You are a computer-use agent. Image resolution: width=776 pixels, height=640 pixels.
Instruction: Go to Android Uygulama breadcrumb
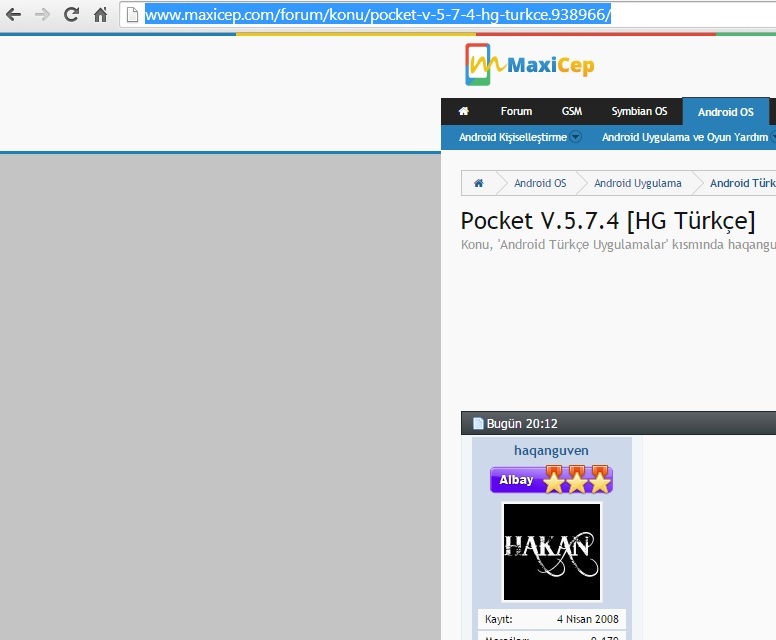(637, 183)
